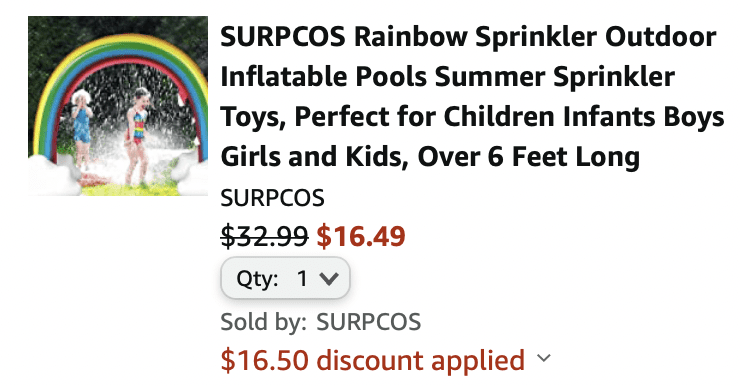Open the SURPCOS Rainbow Sprinkler product title link
This screenshot has height=386, width=740.
(472, 96)
